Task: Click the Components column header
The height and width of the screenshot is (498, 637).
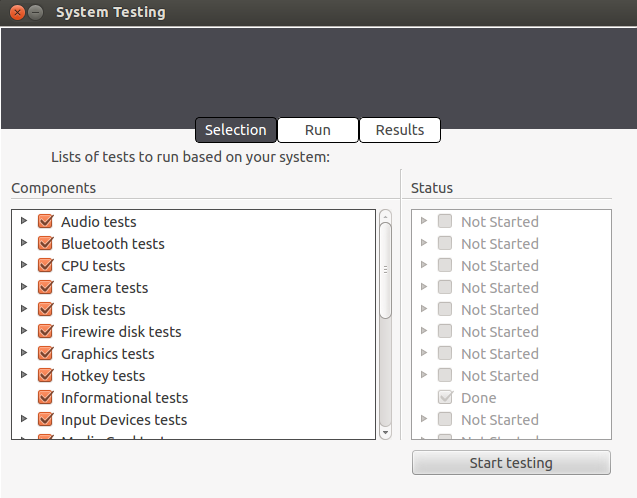Action: click(x=54, y=188)
